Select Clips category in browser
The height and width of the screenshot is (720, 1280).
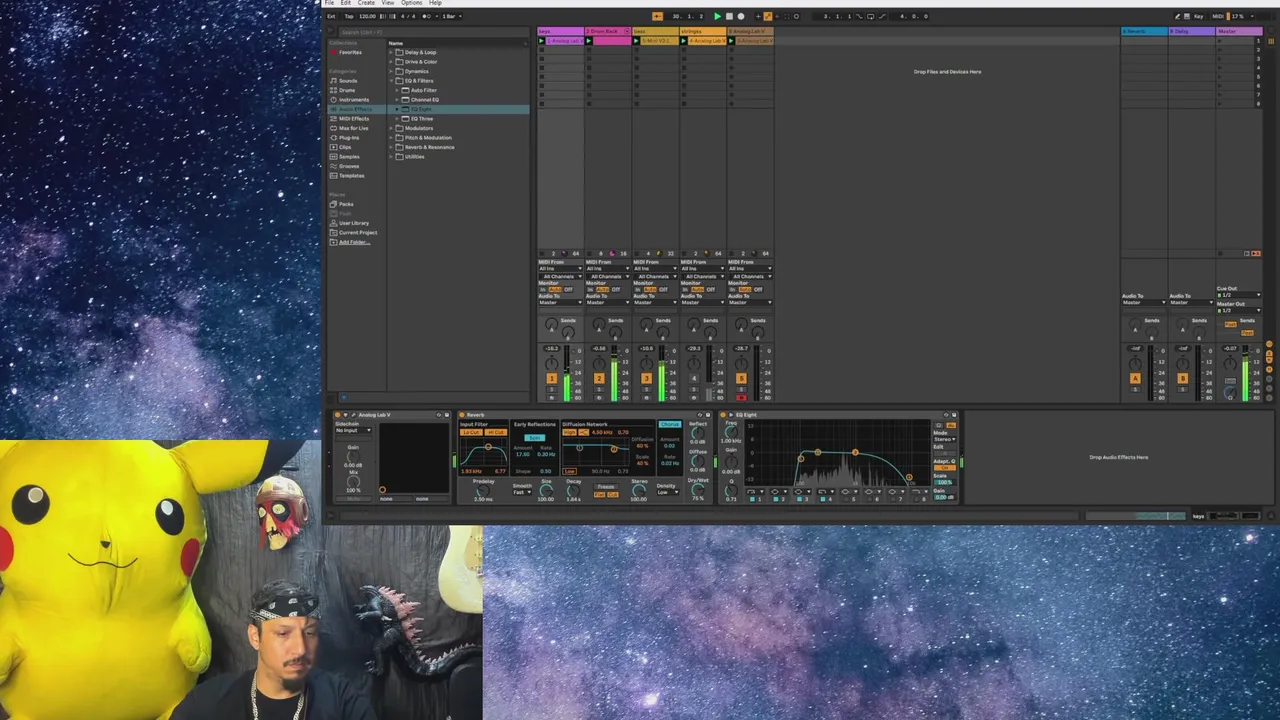345,147
